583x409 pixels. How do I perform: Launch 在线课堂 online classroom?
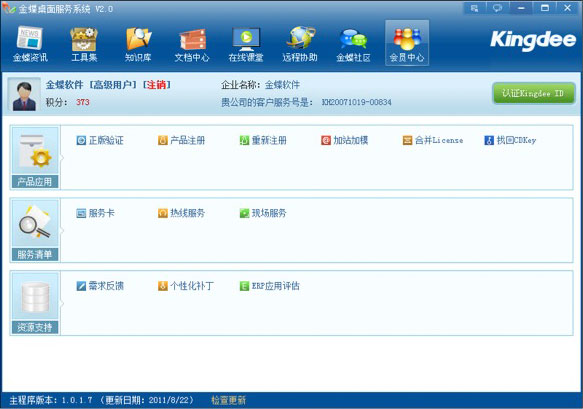pos(246,44)
